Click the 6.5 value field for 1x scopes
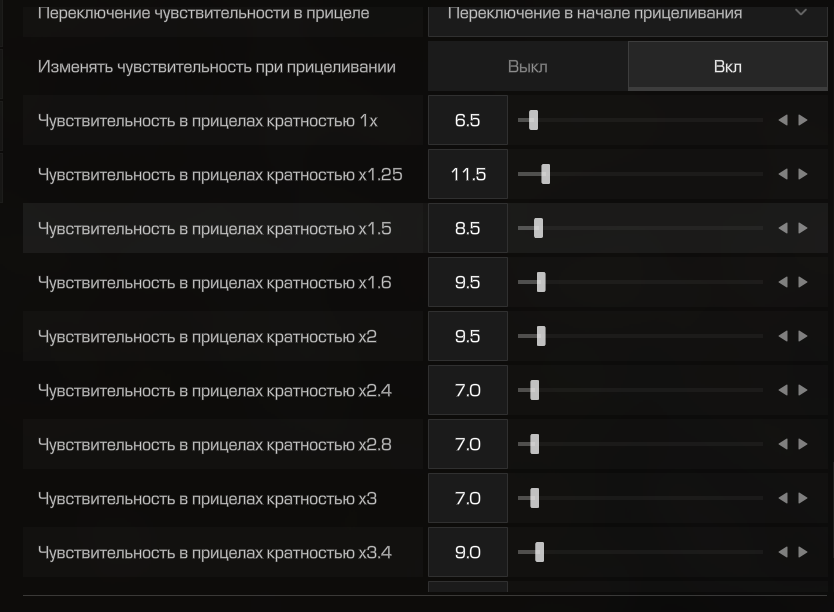This screenshot has height=612, width=834. [467, 120]
